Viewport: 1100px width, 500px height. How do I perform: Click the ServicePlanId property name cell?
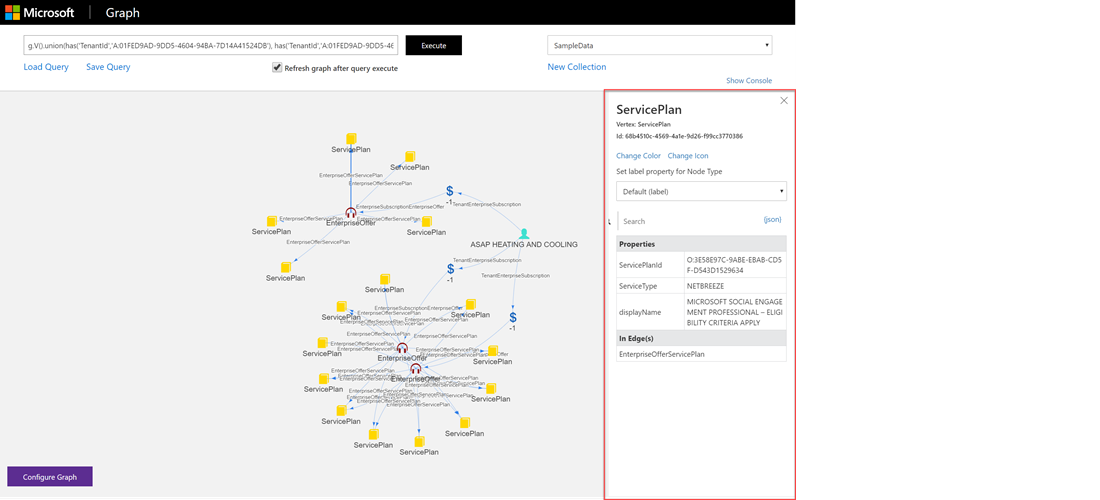[x=650, y=265]
